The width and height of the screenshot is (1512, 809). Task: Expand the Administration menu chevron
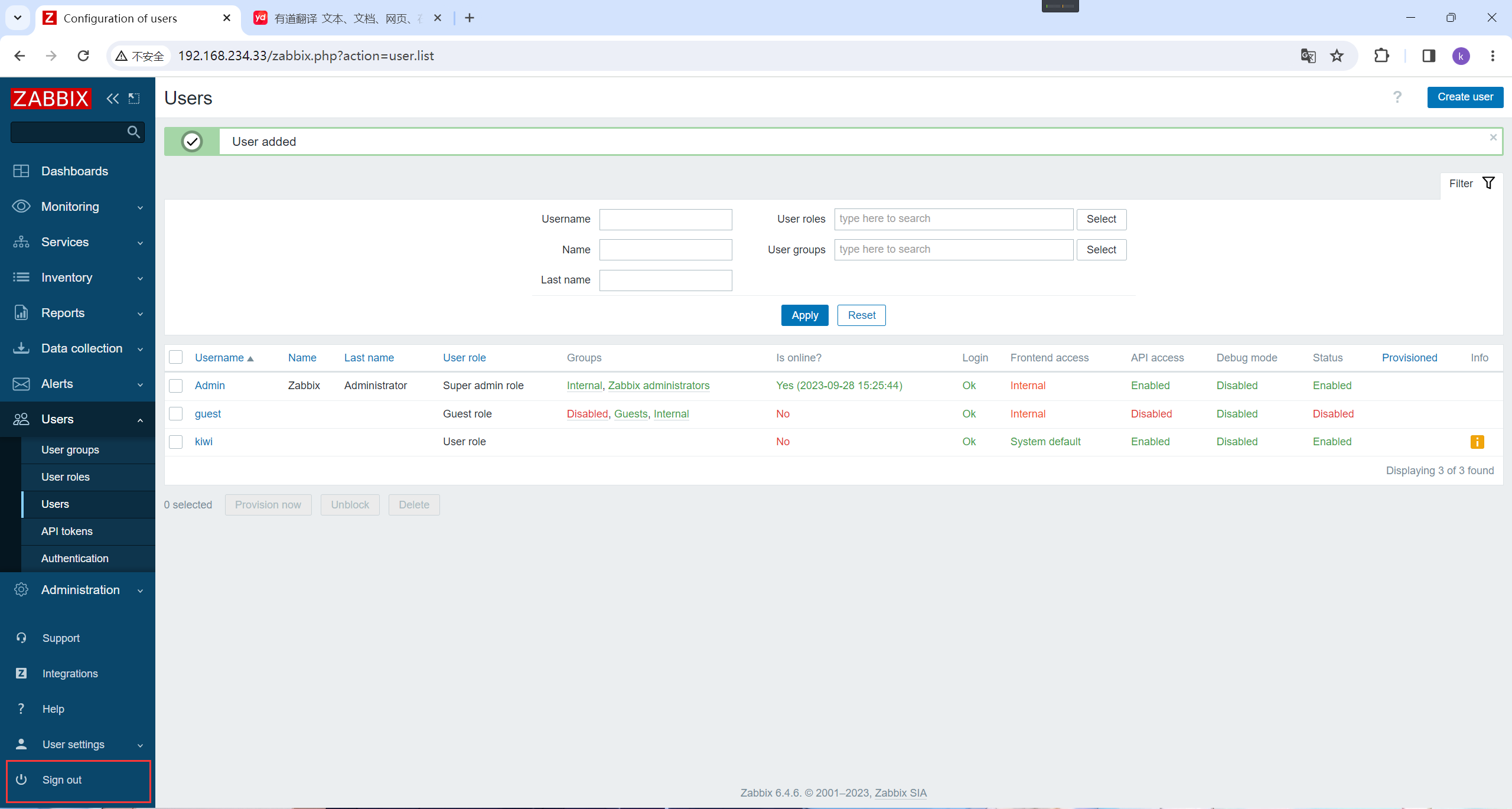point(140,591)
